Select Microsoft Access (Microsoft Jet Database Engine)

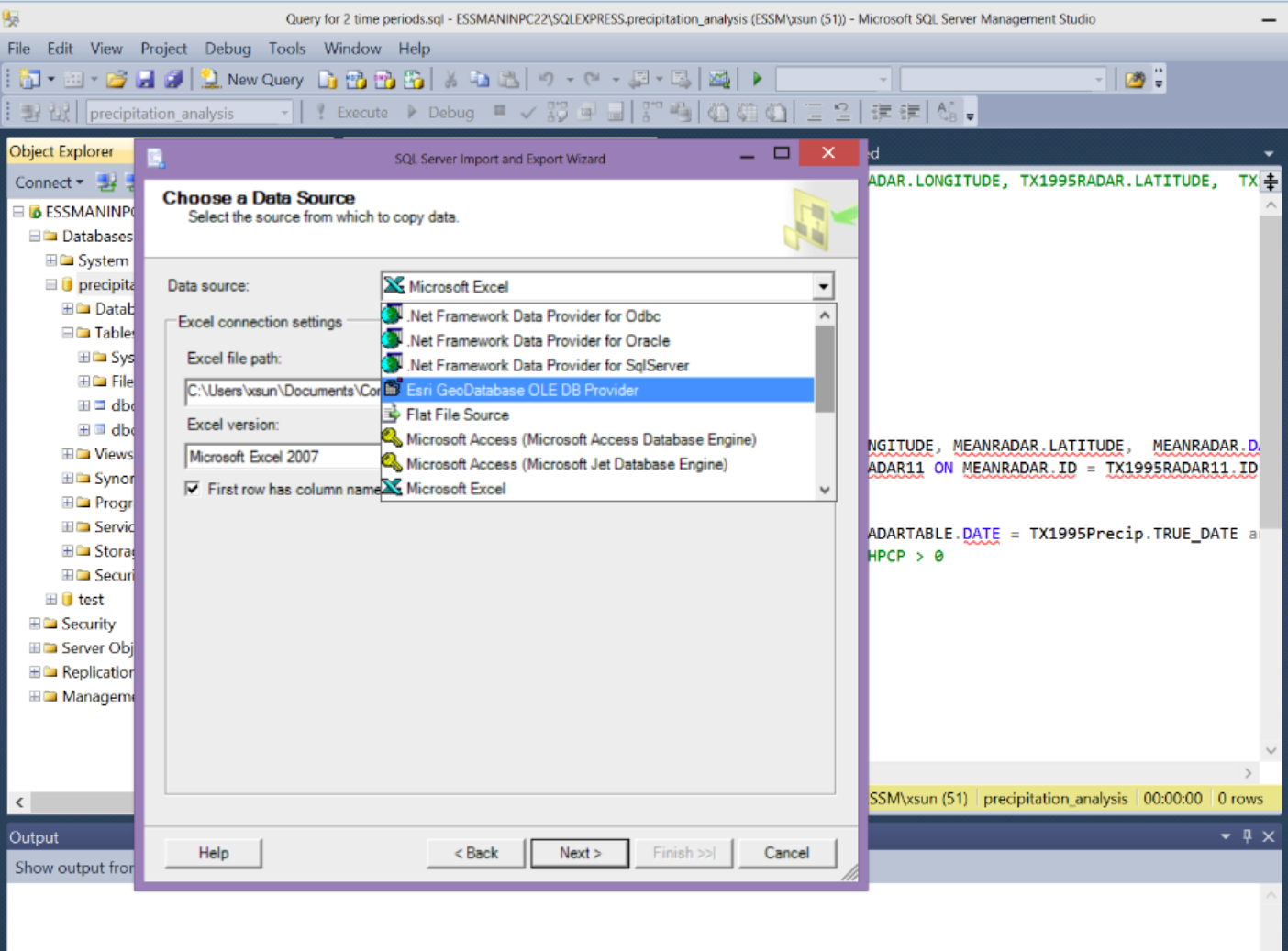point(597,464)
